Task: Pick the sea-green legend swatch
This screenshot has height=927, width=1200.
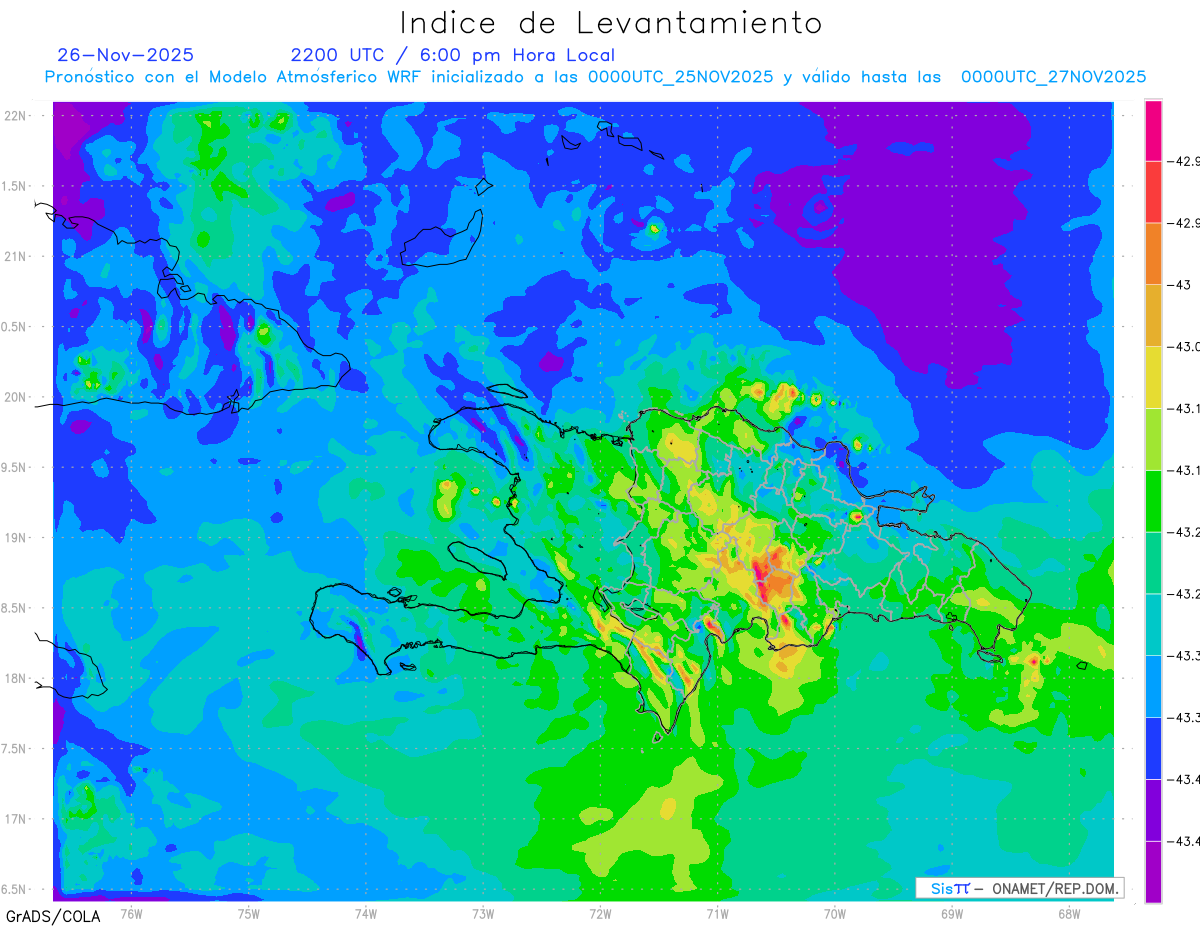Action: tap(1153, 563)
